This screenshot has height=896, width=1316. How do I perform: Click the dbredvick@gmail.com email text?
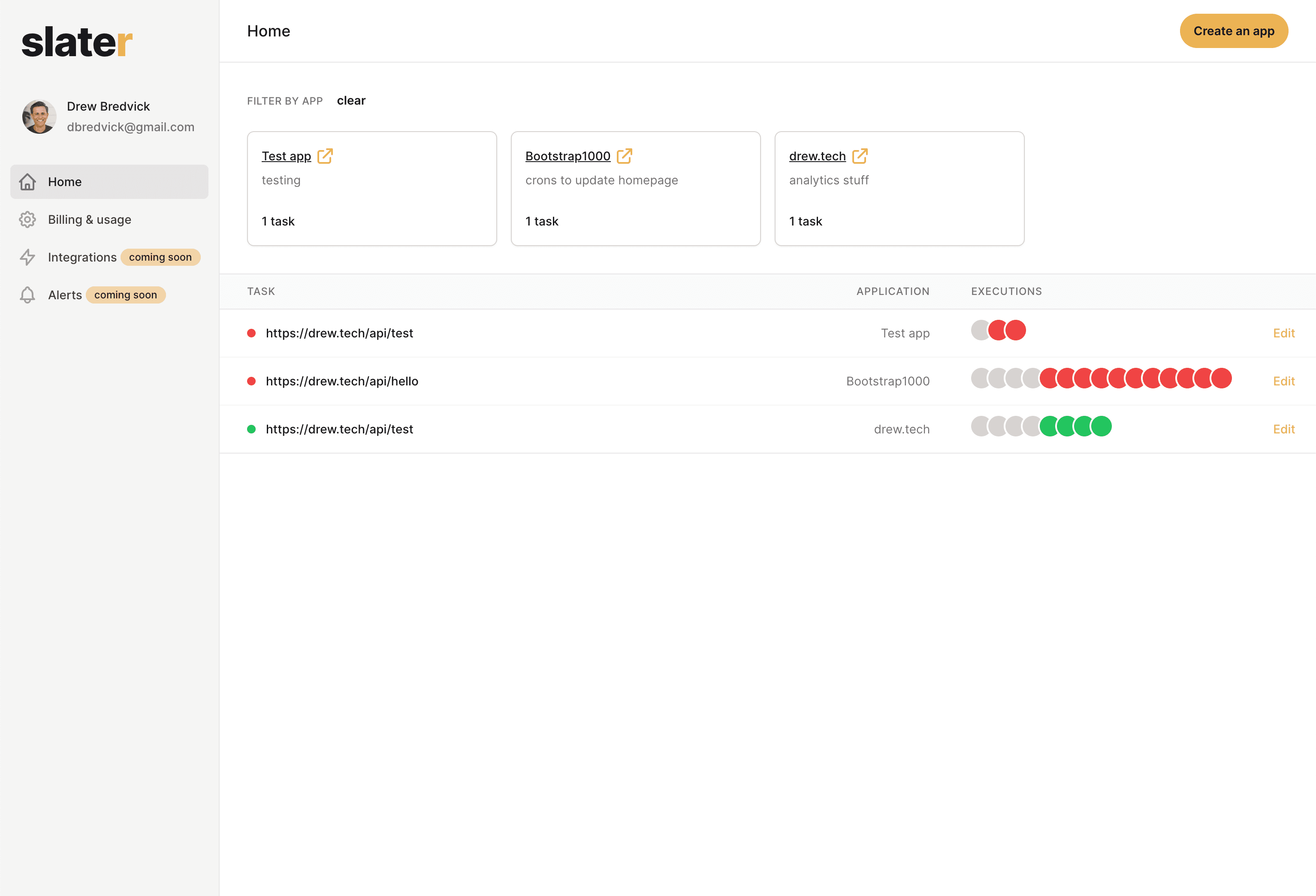coord(131,127)
